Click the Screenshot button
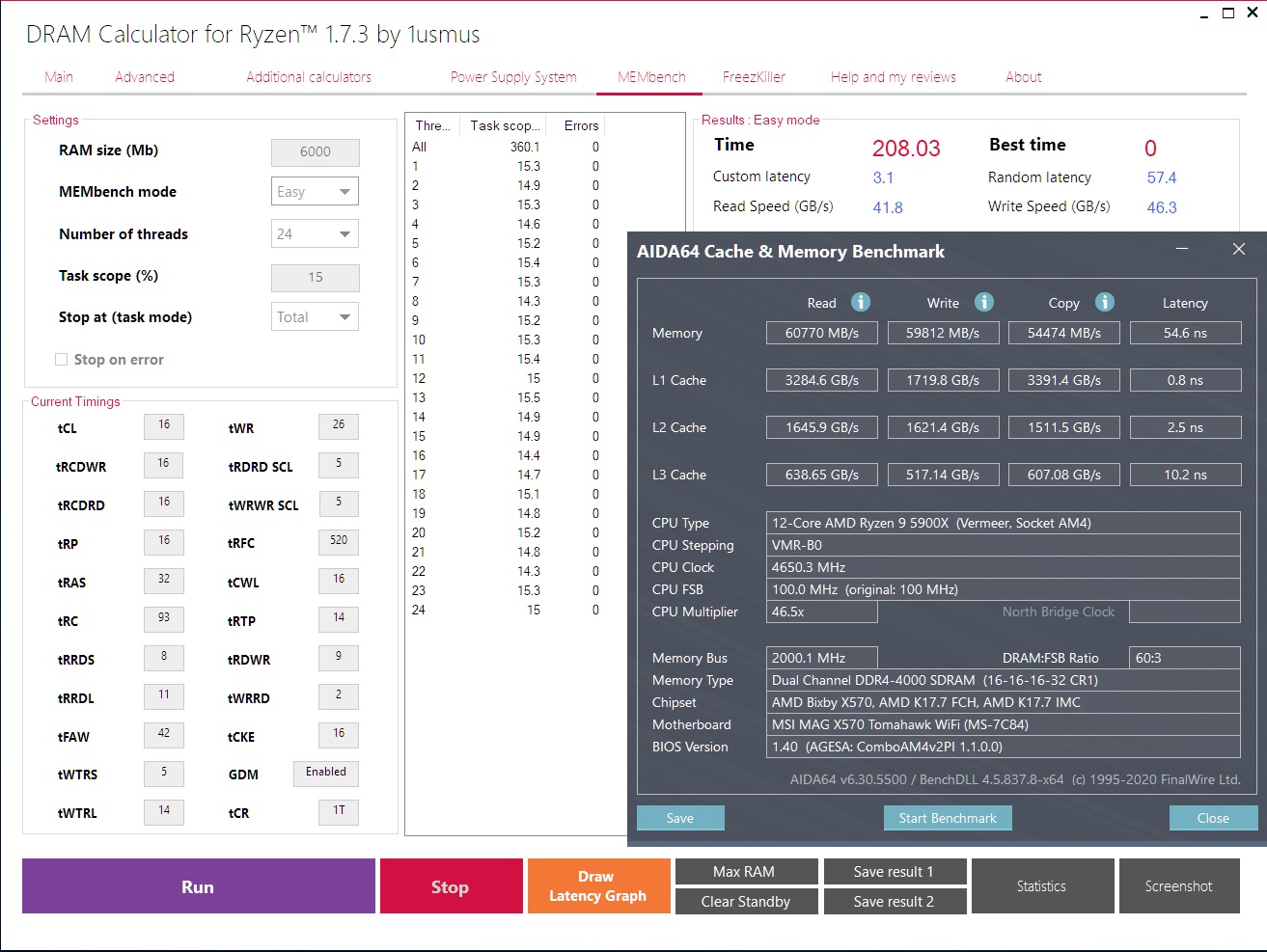The height and width of the screenshot is (952, 1267). (x=1179, y=885)
